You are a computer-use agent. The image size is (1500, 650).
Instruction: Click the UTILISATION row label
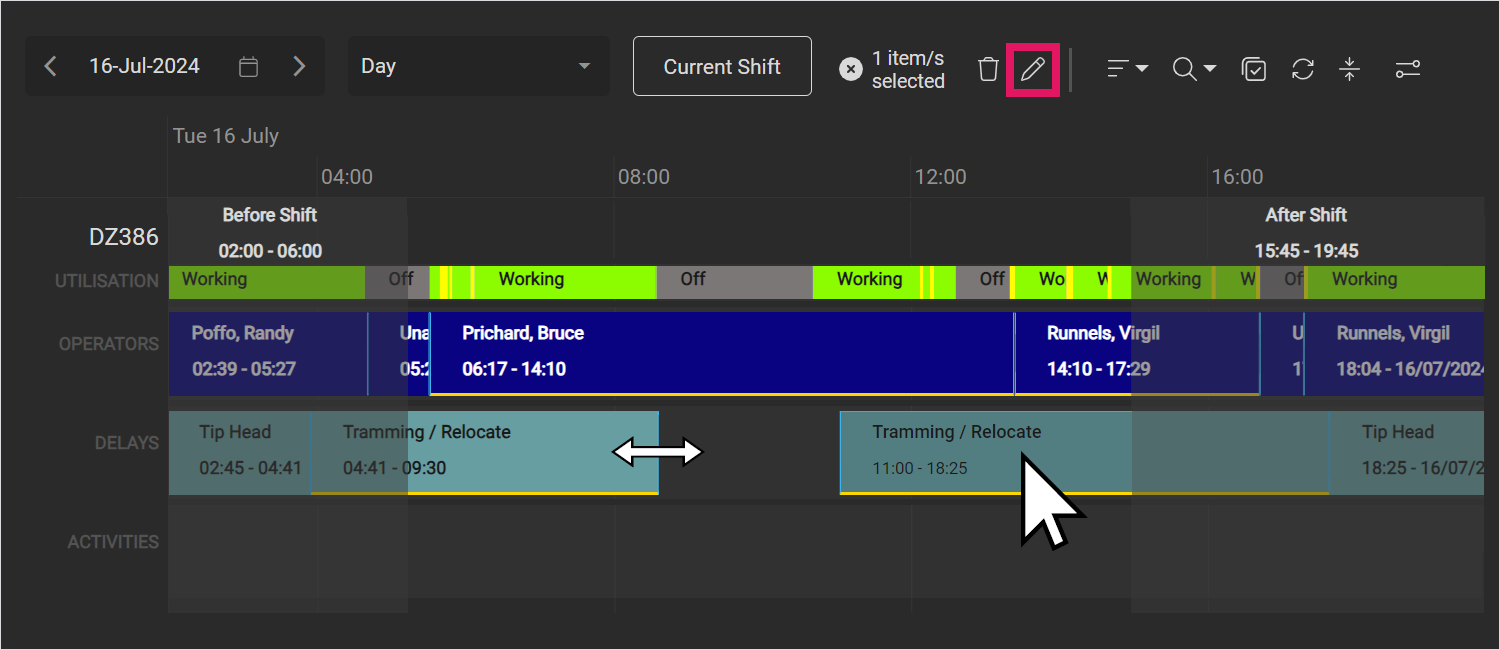107,282
